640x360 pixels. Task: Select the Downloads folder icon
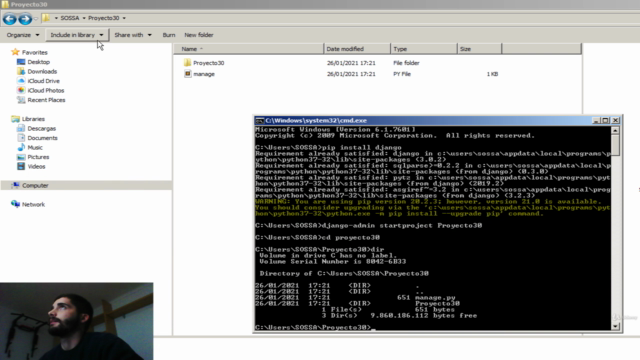[21, 71]
